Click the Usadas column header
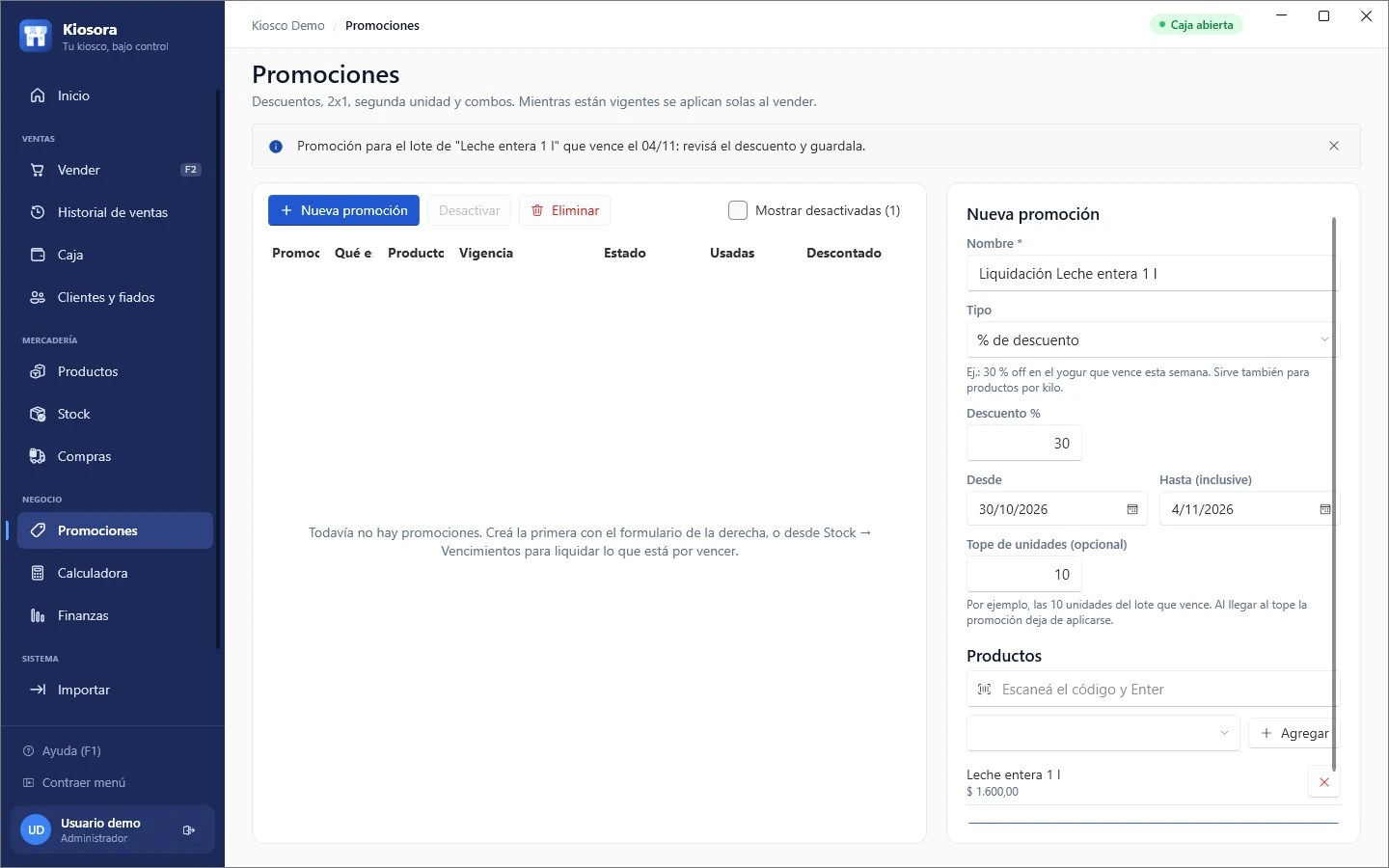The height and width of the screenshot is (868, 1389). pyautogui.click(x=732, y=253)
